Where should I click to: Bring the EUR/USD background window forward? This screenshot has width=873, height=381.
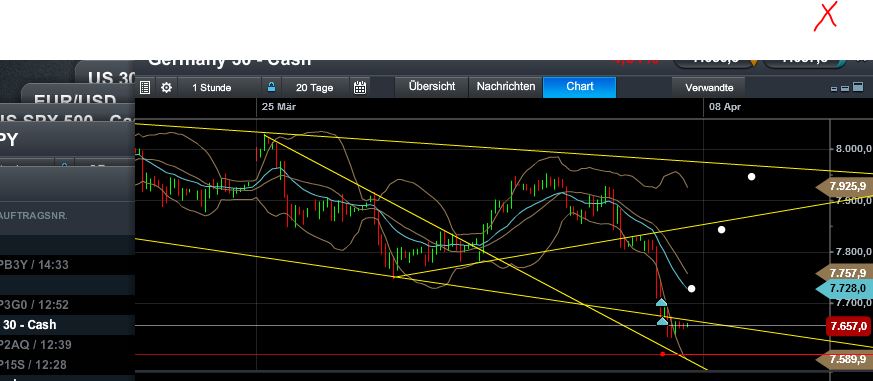point(75,99)
